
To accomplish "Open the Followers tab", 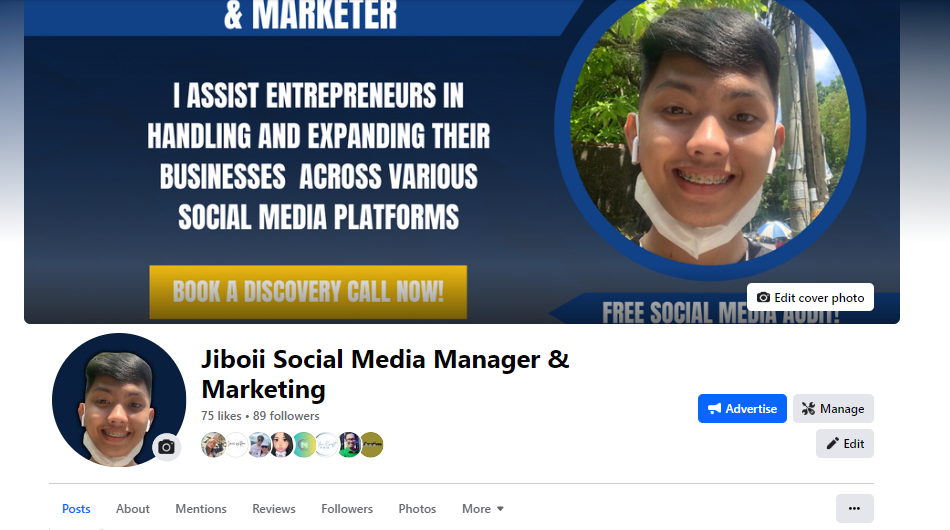I will (x=347, y=509).
